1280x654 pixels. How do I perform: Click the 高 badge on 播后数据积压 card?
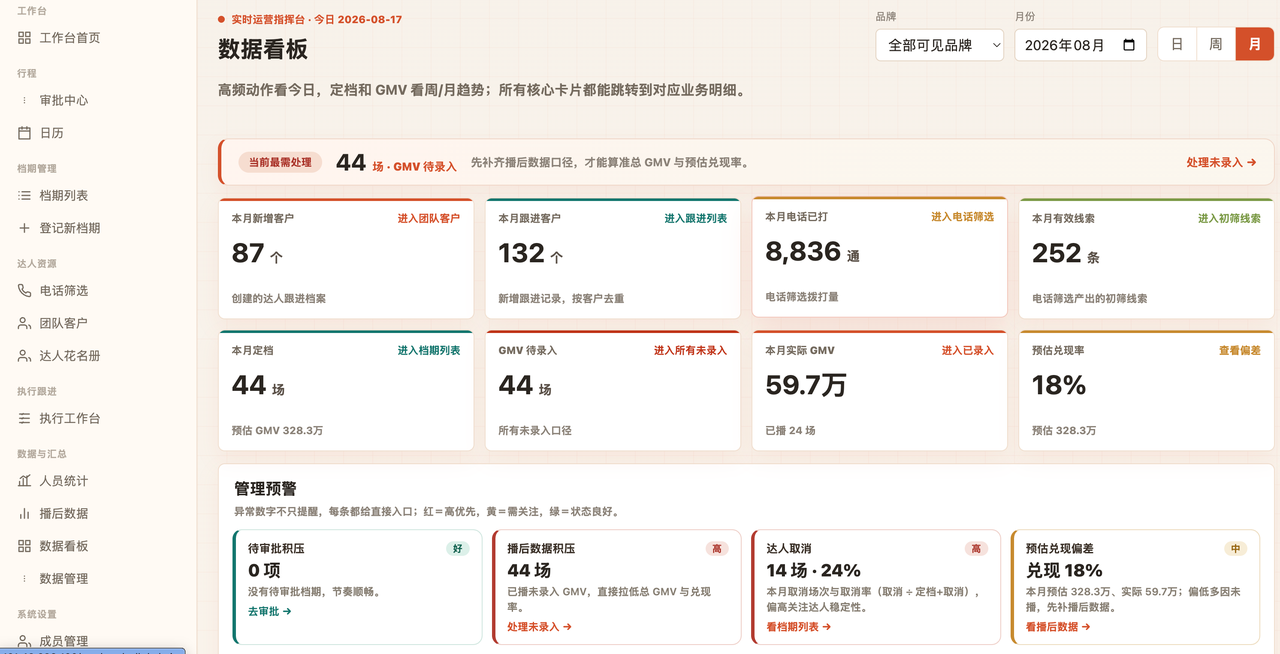[x=717, y=549]
